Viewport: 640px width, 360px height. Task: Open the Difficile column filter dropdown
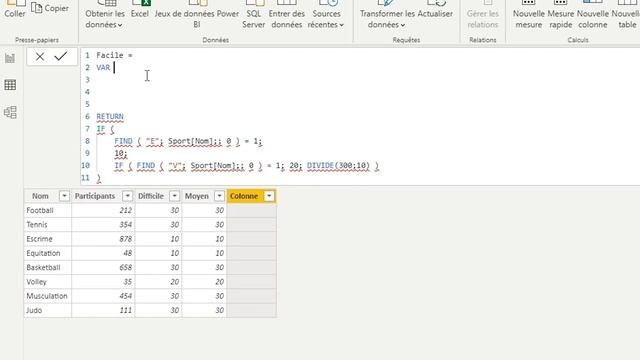(174, 196)
